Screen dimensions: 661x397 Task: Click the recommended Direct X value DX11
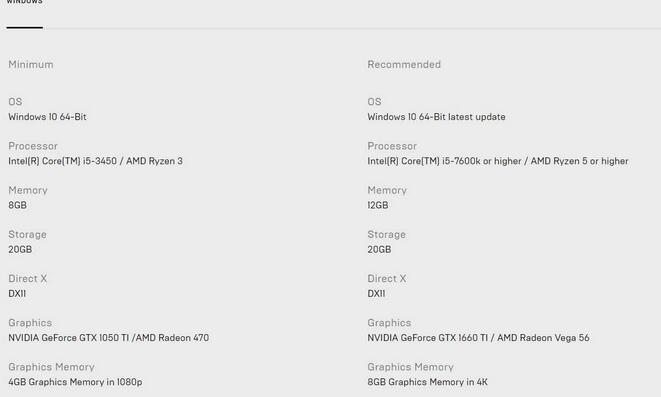(376, 294)
